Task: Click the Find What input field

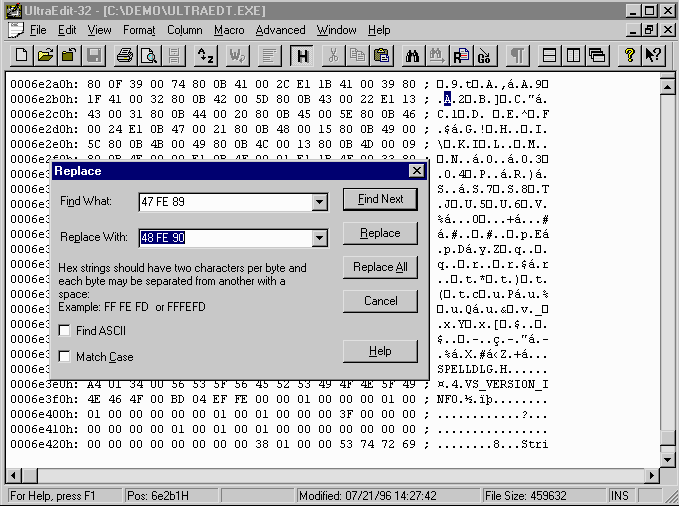Action: [x=226, y=202]
